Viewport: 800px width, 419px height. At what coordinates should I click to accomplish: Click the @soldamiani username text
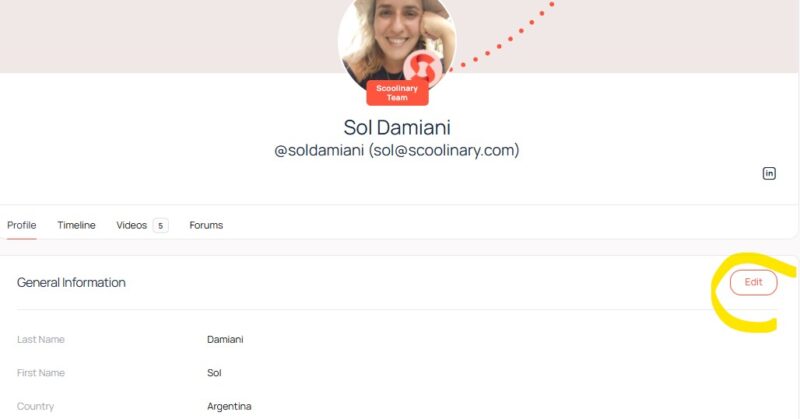(x=319, y=150)
